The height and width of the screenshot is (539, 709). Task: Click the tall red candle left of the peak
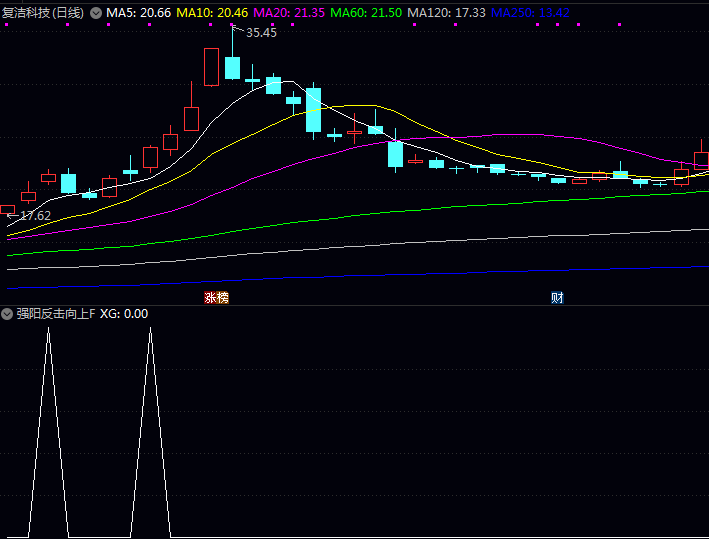tap(211, 67)
